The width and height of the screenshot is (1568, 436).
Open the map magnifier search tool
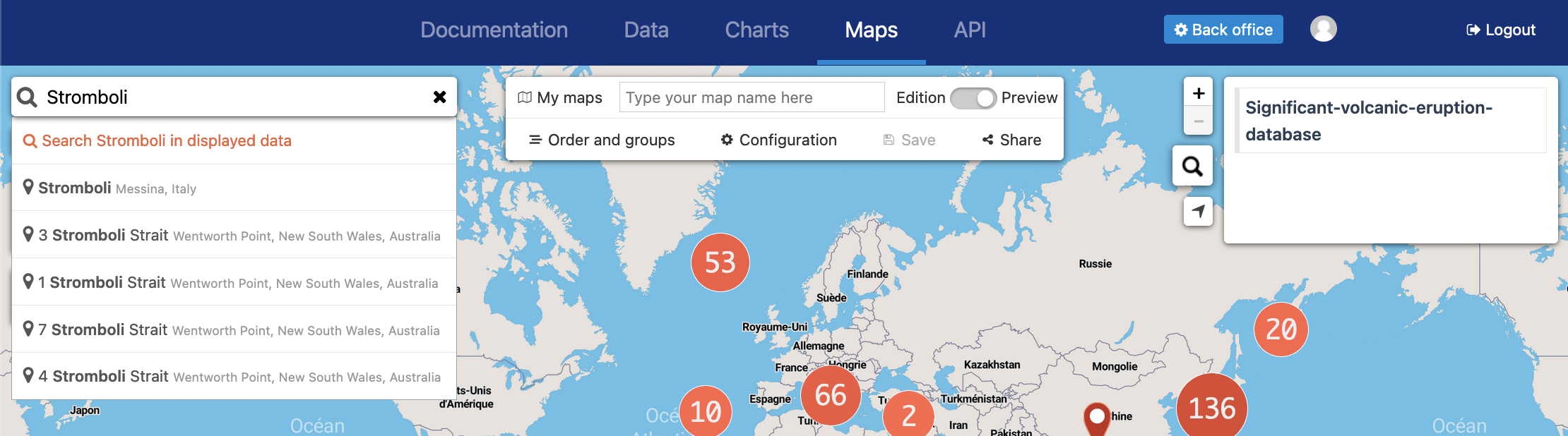pyautogui.click(x=1192, y=166)
